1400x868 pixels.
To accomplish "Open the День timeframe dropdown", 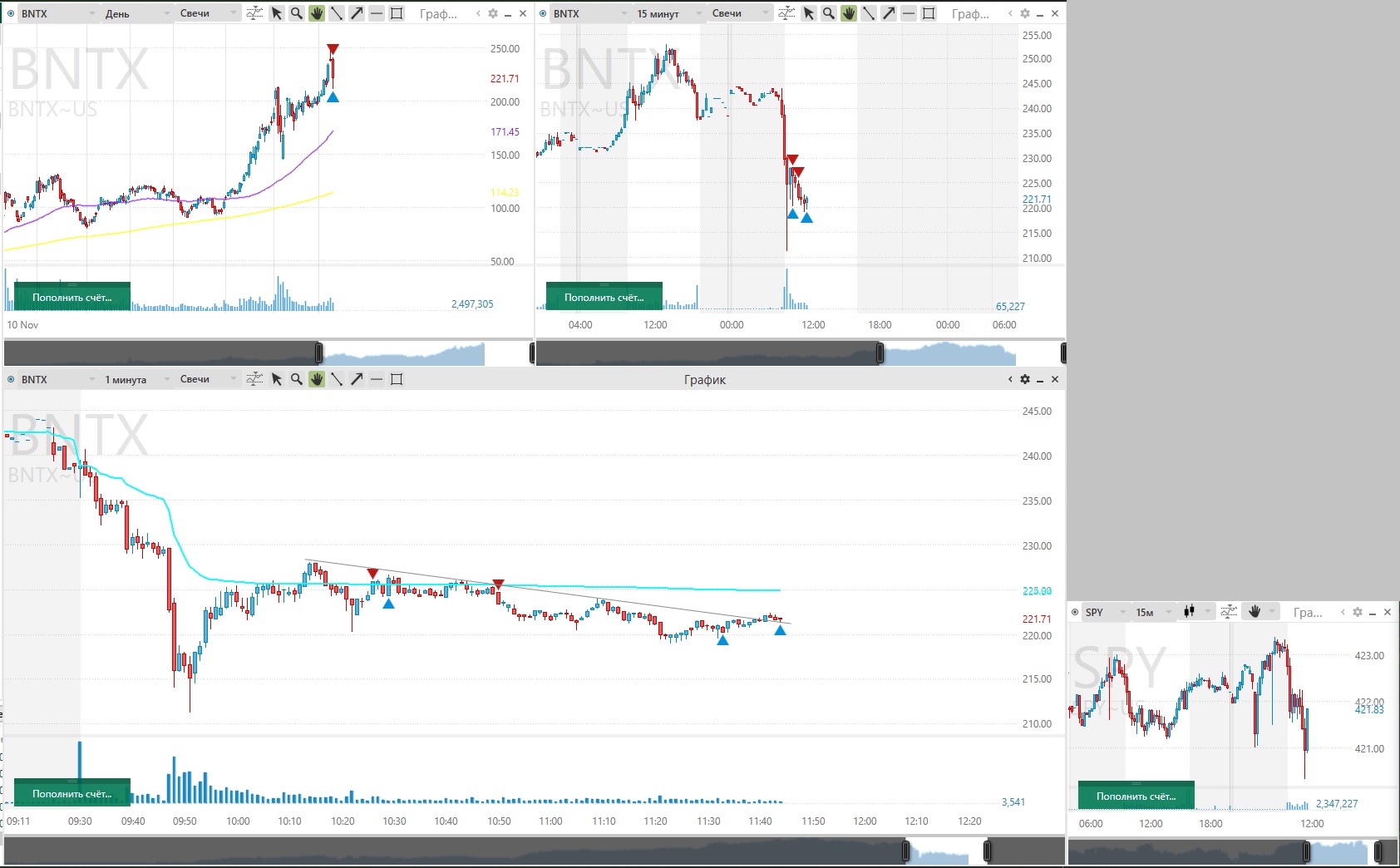I will point(137,13).
